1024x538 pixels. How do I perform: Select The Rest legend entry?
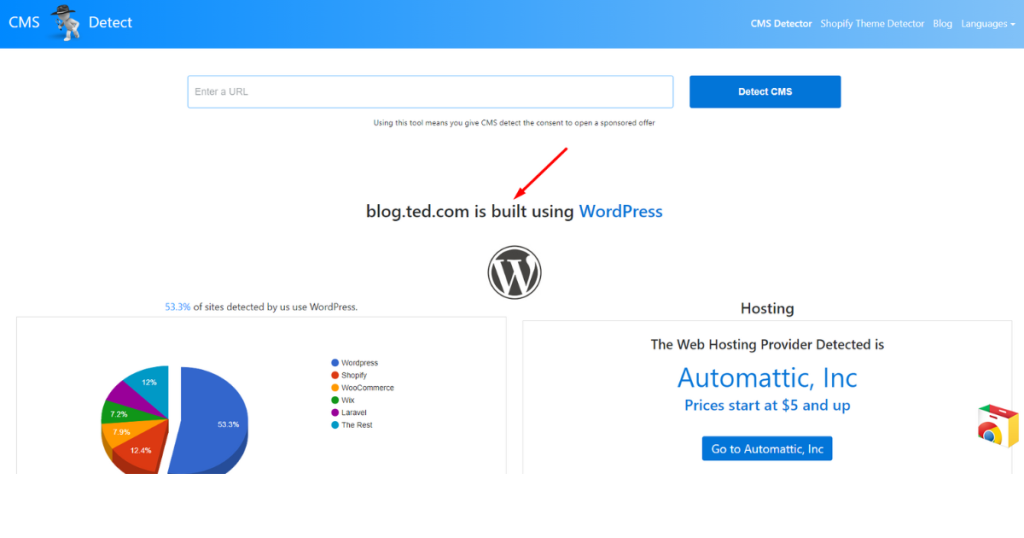352,424
